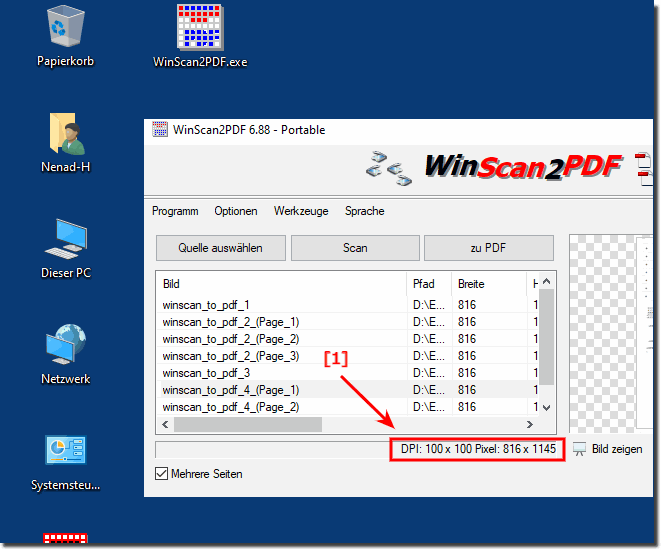Sort list by the Pfad column header
661x550 pixels.
429,284
